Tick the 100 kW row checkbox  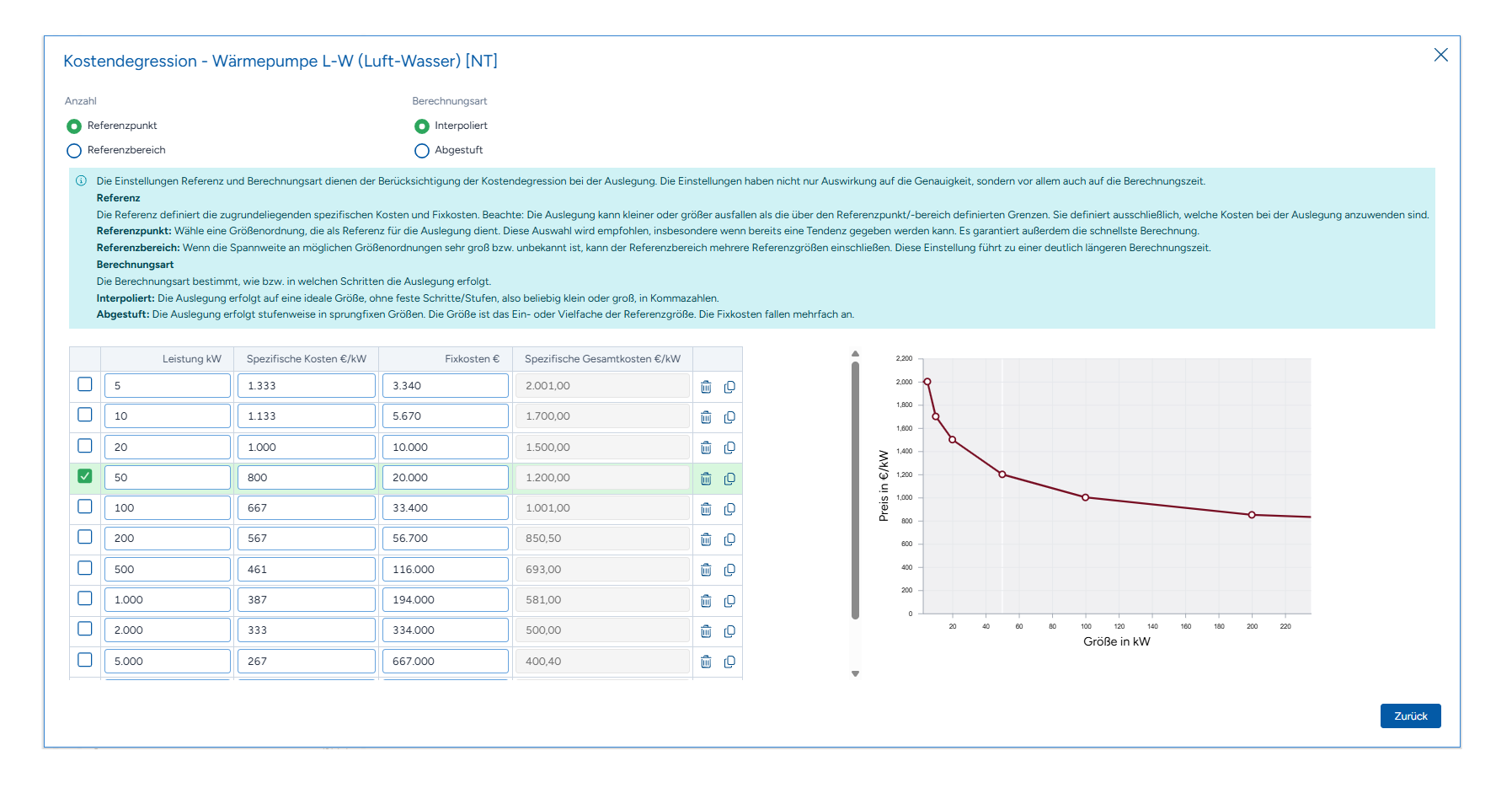click(x=85, y=507)
